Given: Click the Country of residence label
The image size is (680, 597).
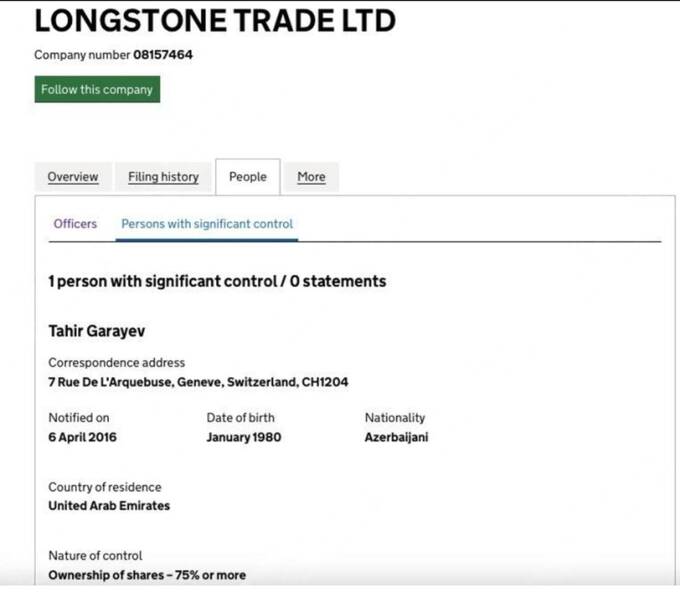Looking at the screenshot, I should [x=104, y=487].
